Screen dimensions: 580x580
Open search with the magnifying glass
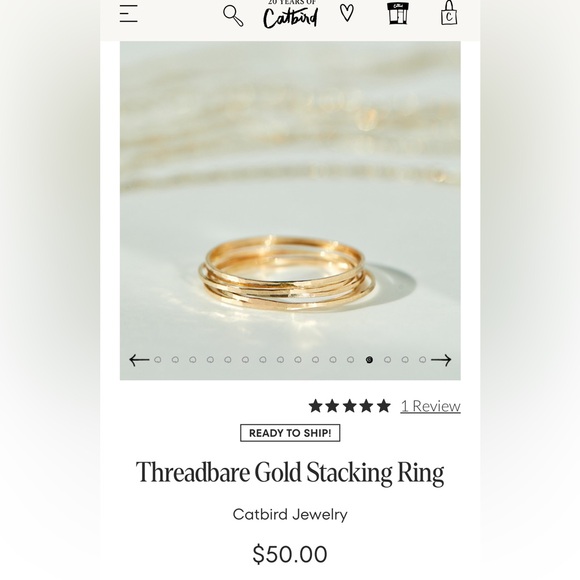tap(233, 16)
